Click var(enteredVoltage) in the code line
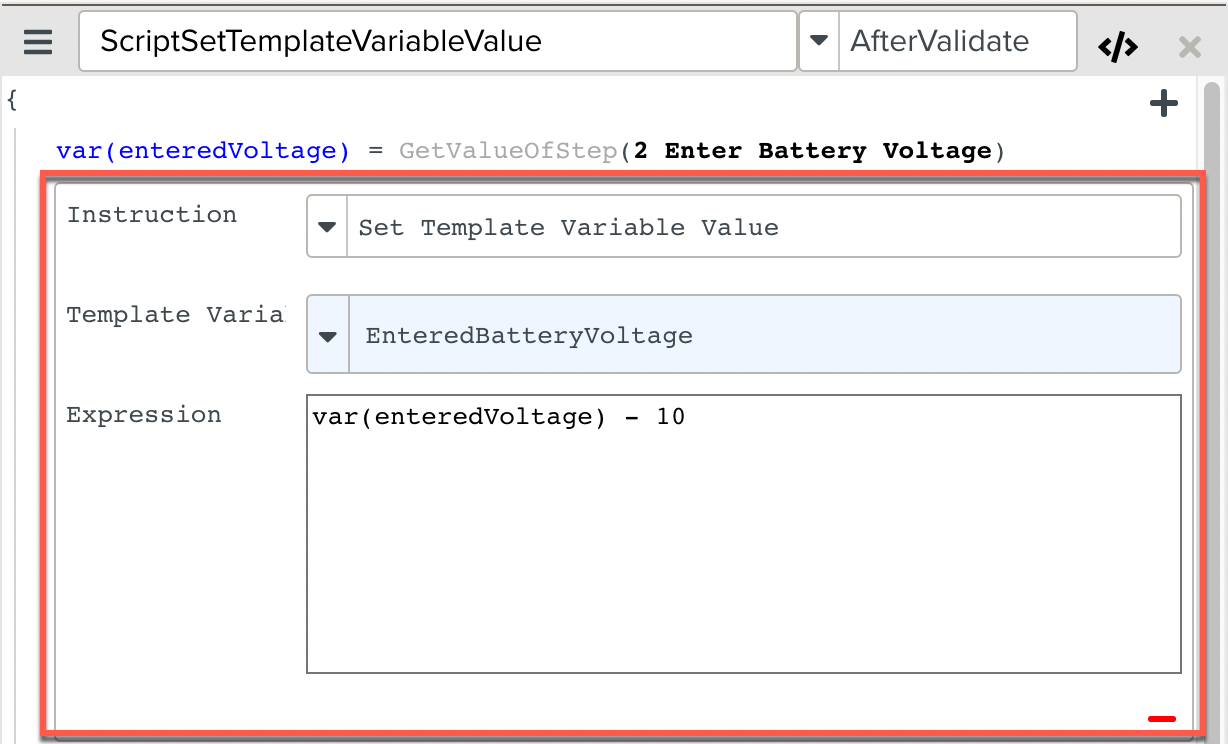Screen dimensions: 1228x744 203,151
